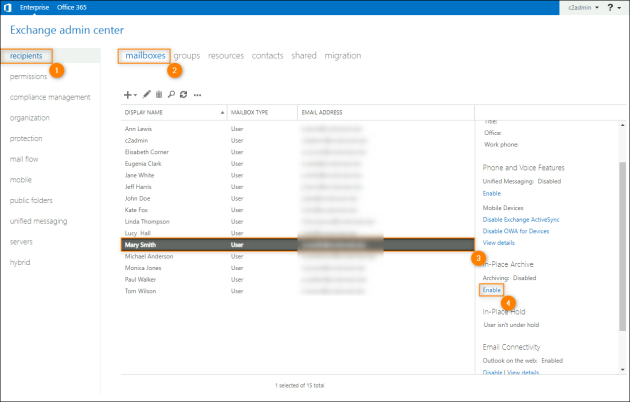Open the contacts tab
Viewport: 630px width, 402px height.
coord(267,56)
